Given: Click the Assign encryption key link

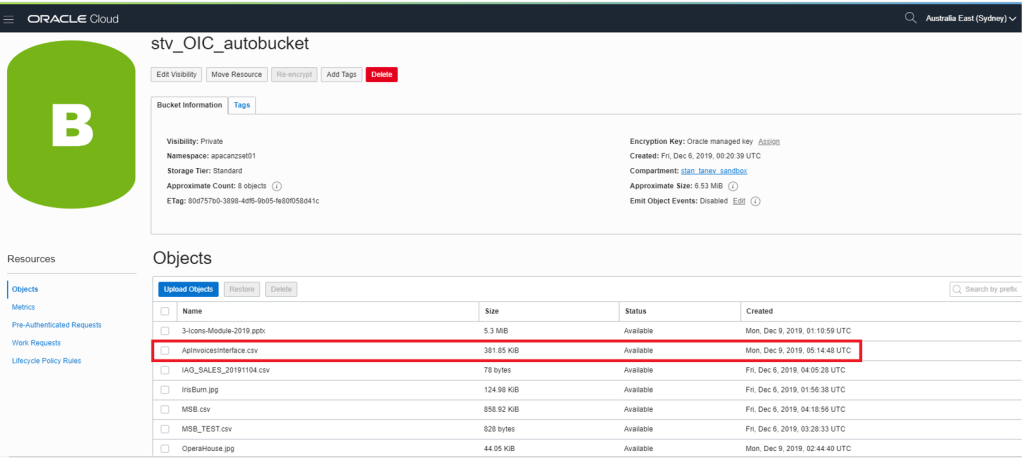Looking at the screenshot, I should 768,141.
